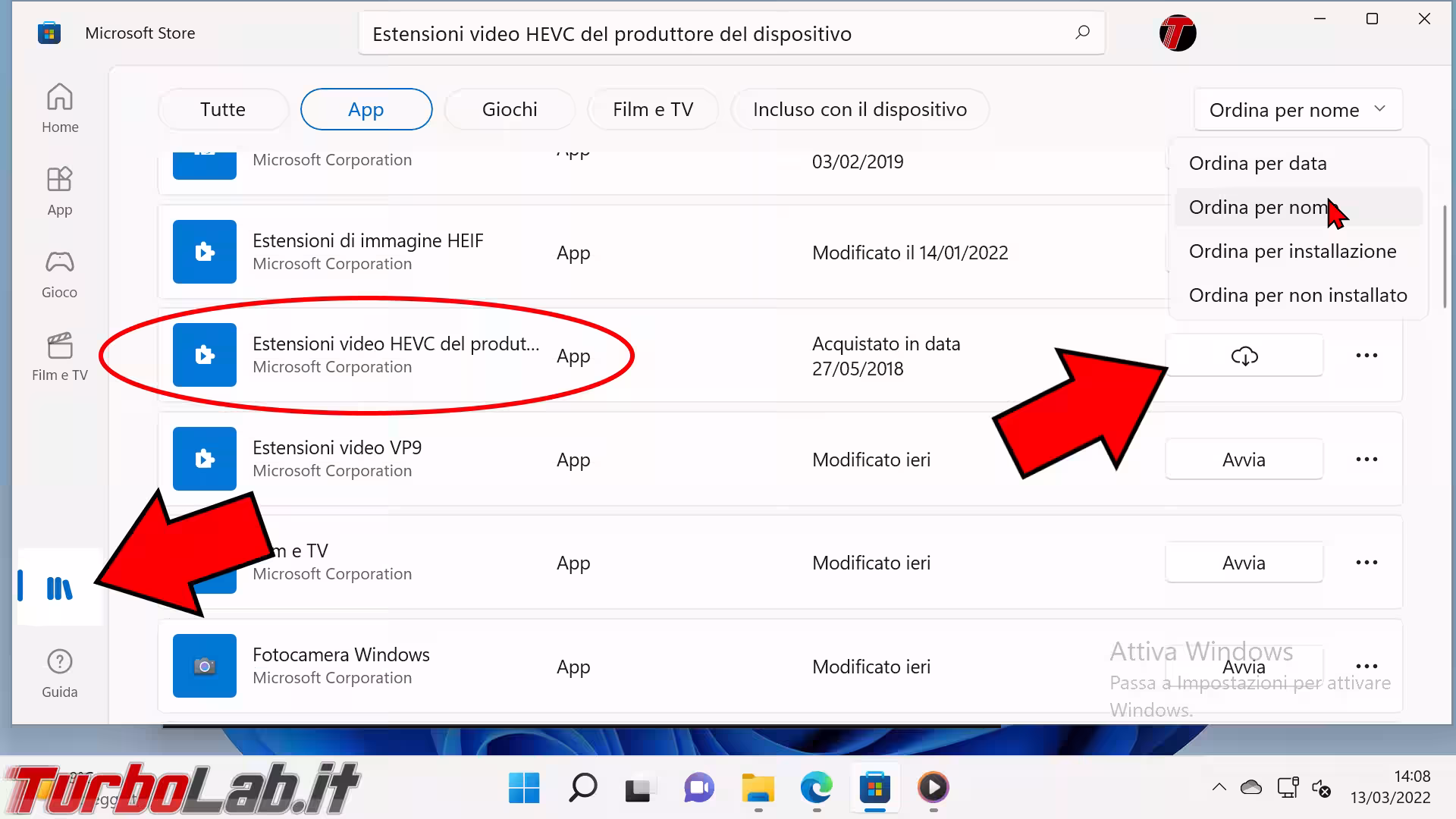
Task: Choose Ordina per data option
Action: click(x=1257, y=163)
